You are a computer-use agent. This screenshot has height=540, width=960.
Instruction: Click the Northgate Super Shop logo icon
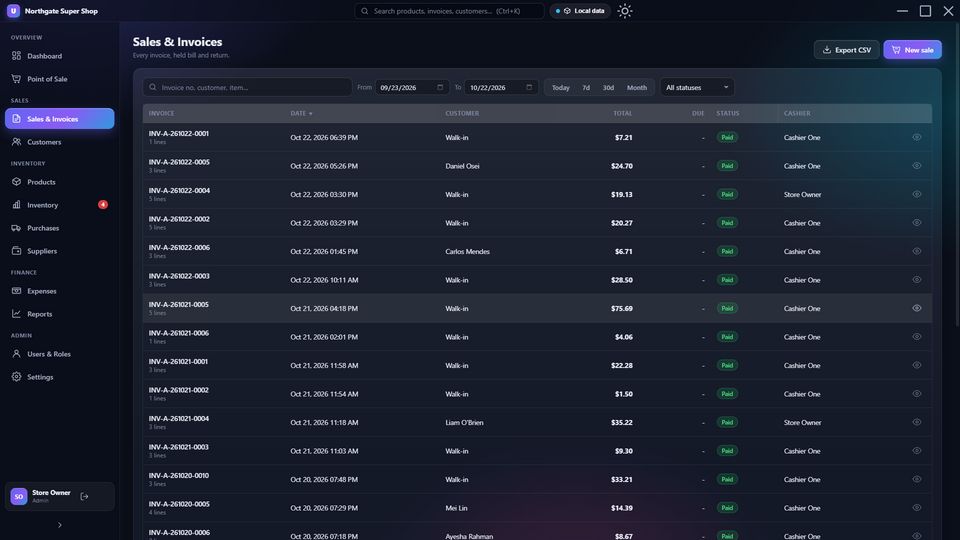13,11
